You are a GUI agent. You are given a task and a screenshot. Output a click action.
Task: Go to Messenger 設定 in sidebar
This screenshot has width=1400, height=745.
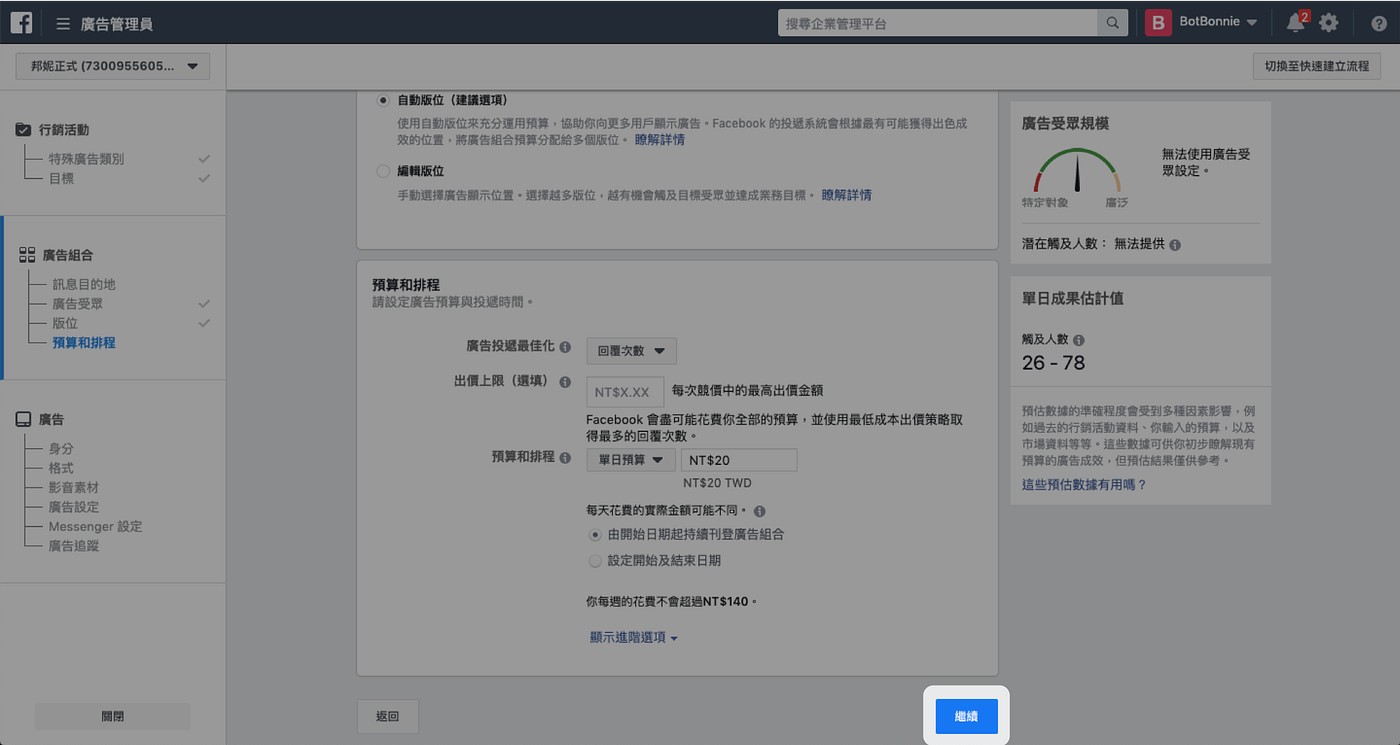[x=96, y=526]
